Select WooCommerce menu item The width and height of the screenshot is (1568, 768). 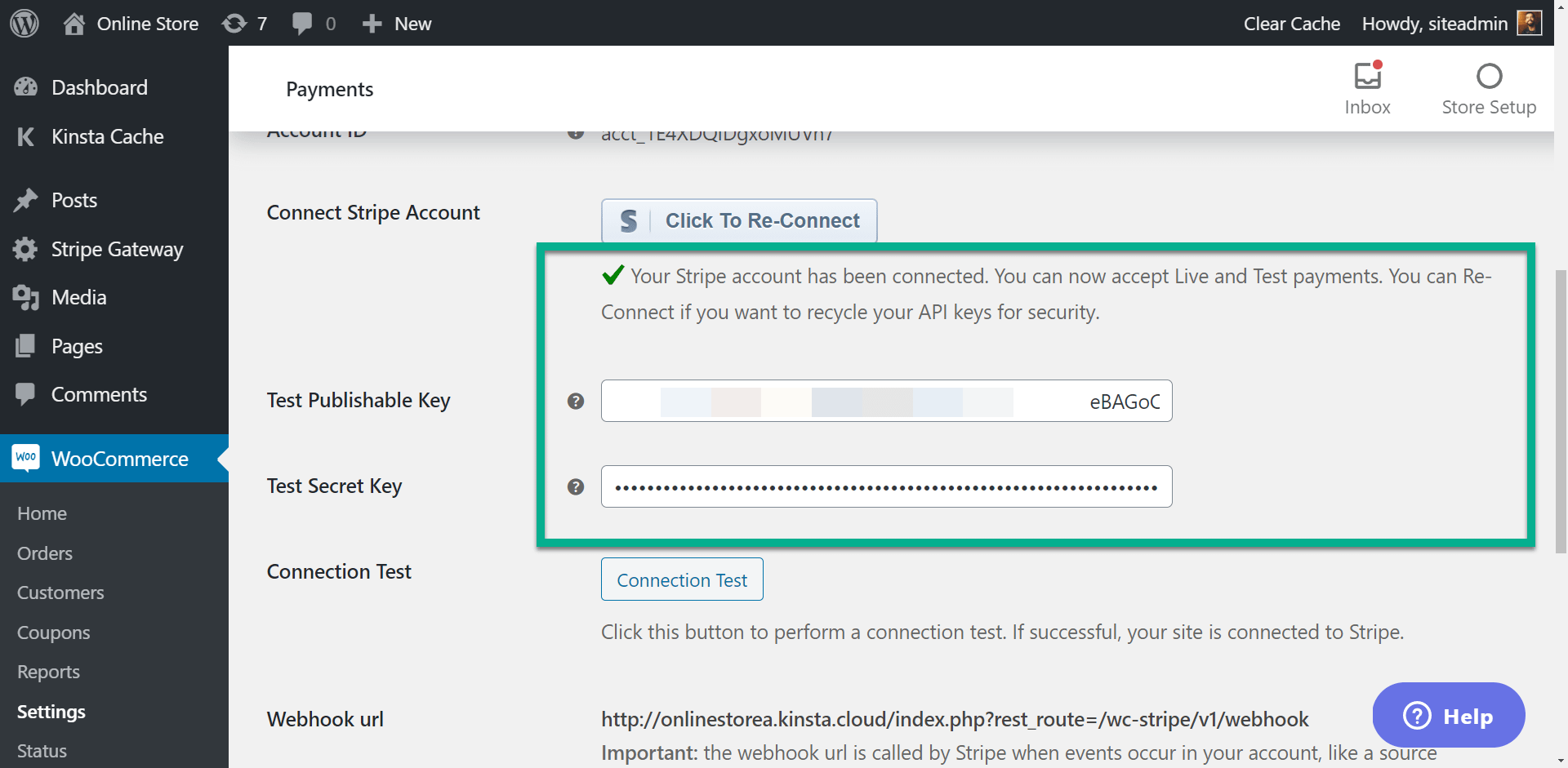(x=114, y=458)
